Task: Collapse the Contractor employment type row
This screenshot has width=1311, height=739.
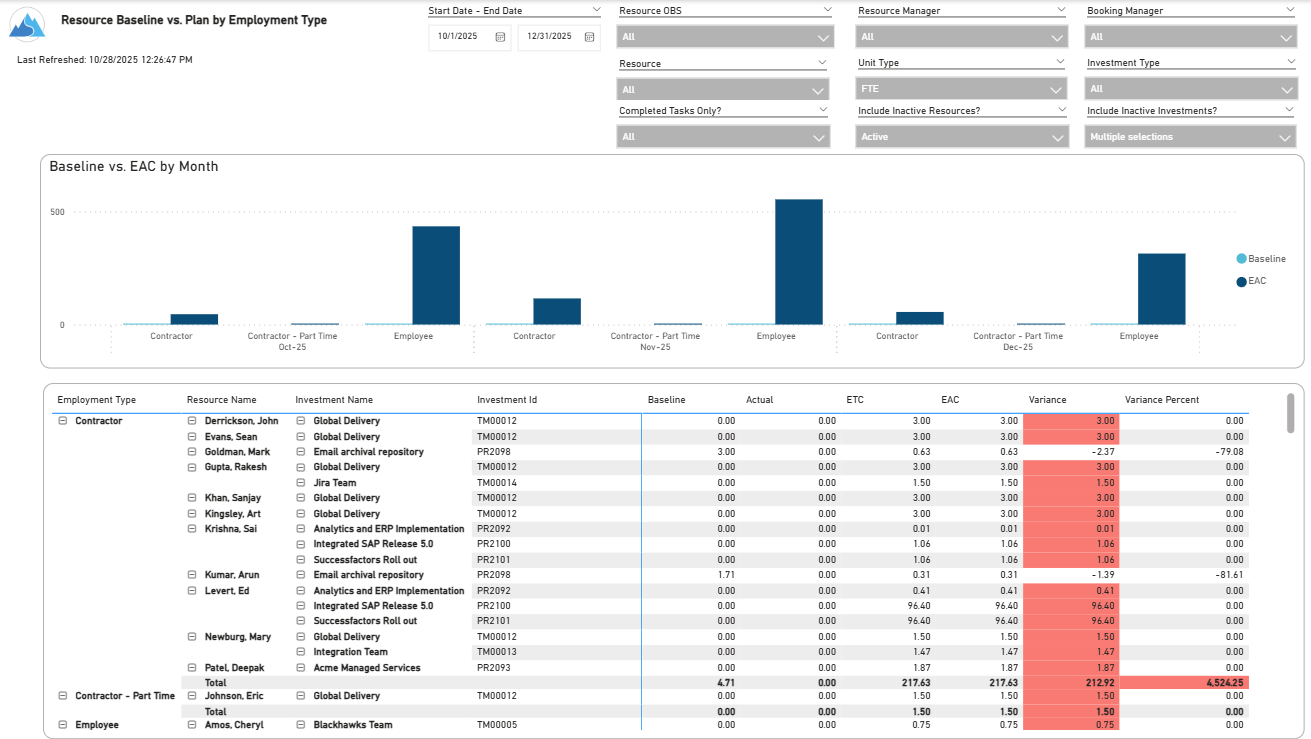Action: pyautogui.click(x=63, y=421)
